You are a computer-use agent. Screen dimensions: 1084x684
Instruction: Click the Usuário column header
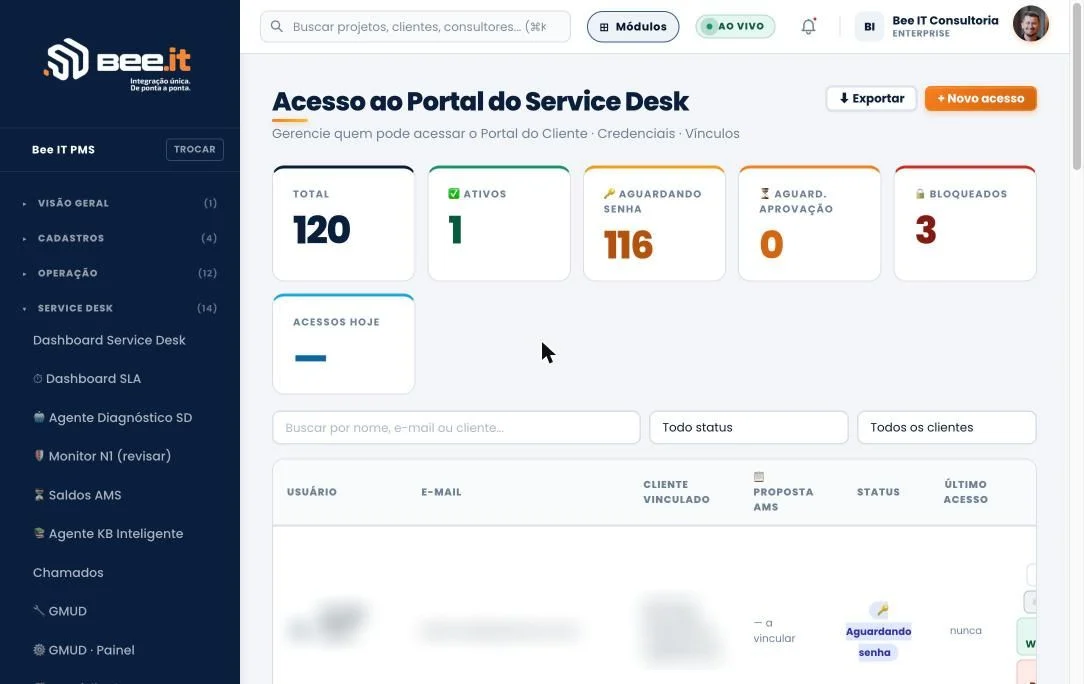(312, 492)
